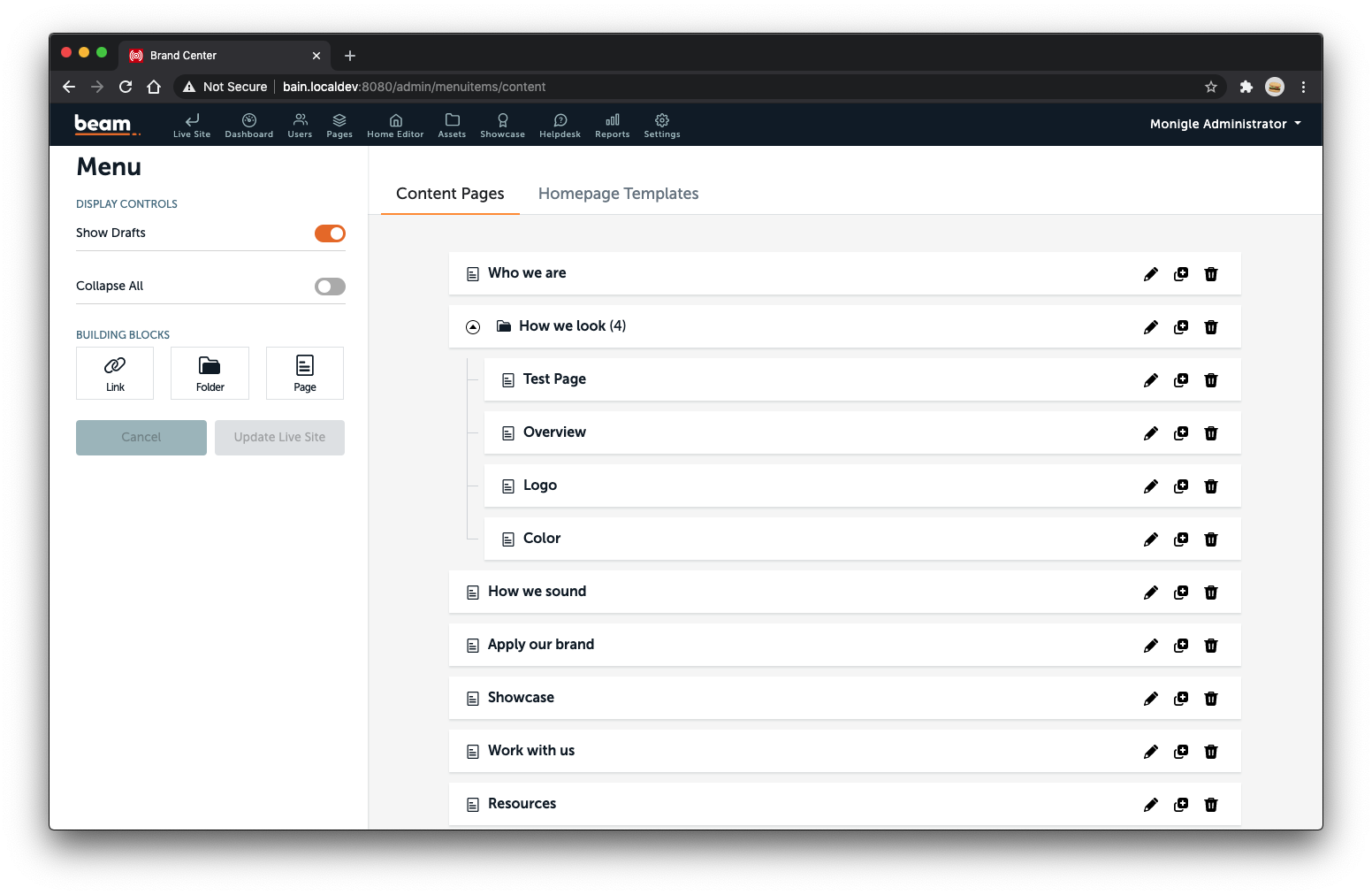Delete the How we look folder

(x=1211, y=327)
